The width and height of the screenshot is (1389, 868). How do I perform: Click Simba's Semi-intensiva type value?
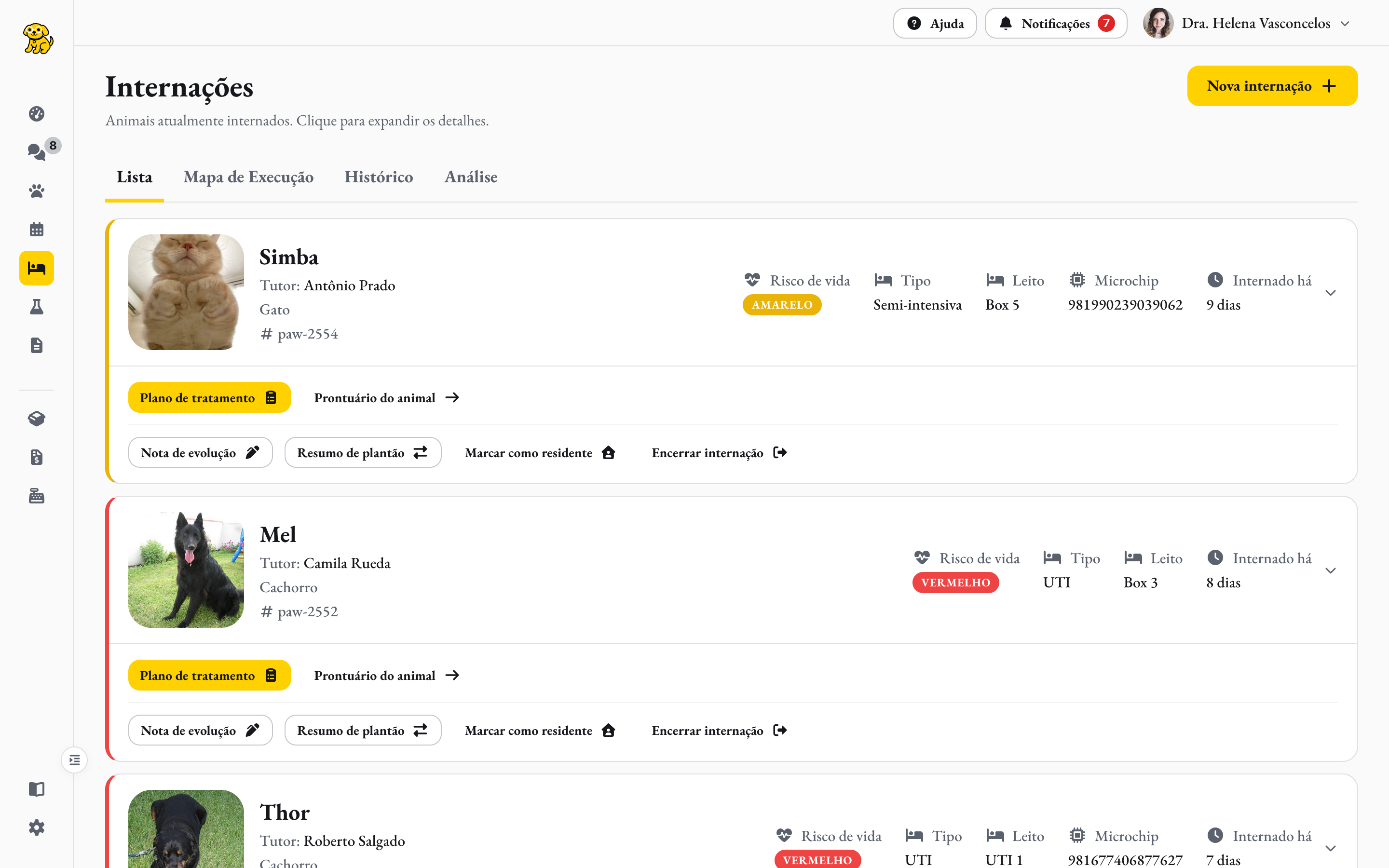pyautogui.click(x=917, y=305)
